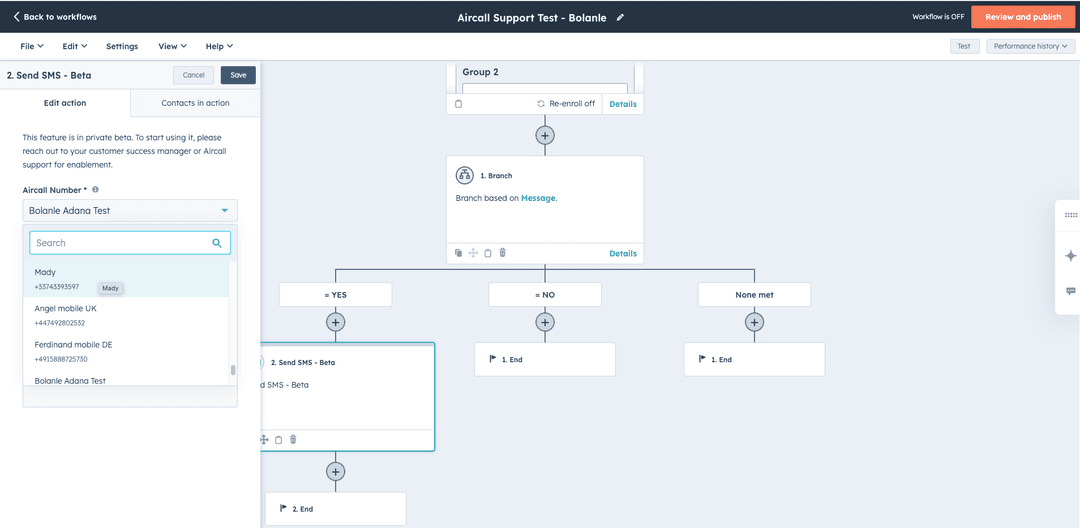Toggle the Re-enroll off setting
This screenshot has height=528, width=1080.
point(565,104)
